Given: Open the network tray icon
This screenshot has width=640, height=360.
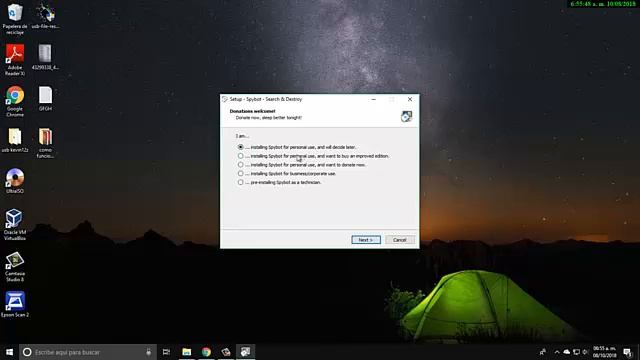Looking at the screenshot, I should (576, 352).
